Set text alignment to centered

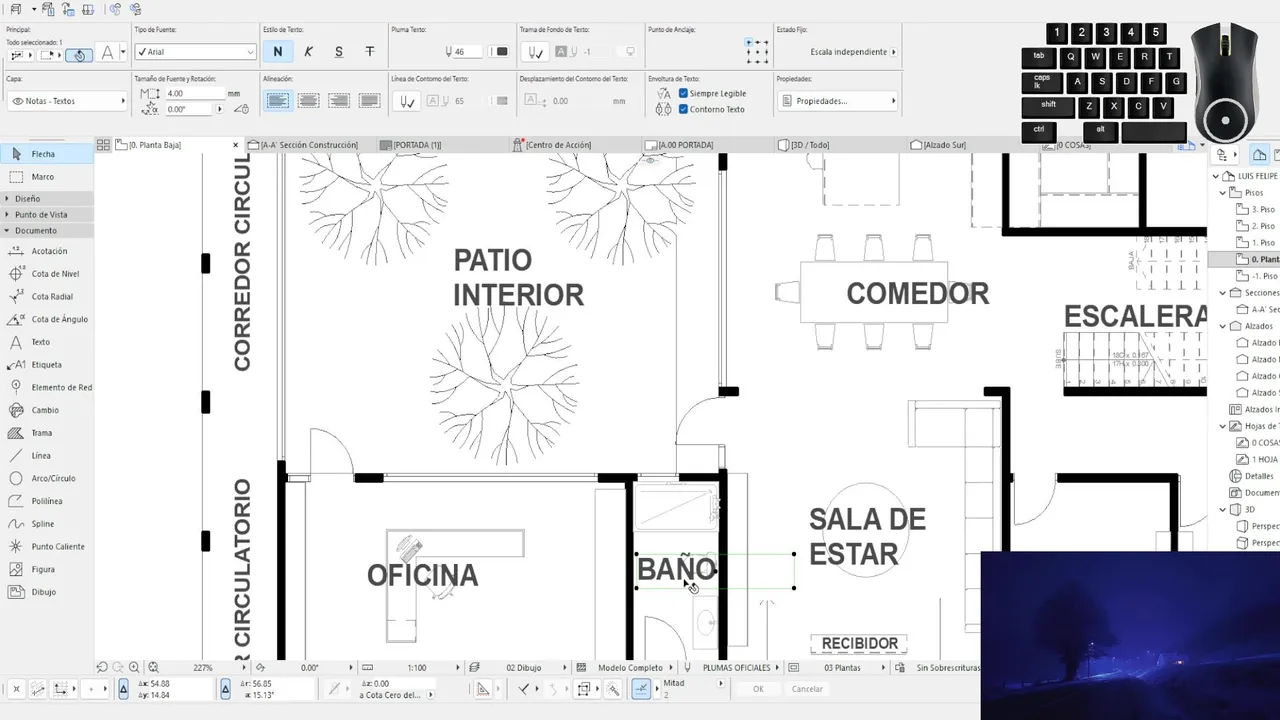pos(308,101)
